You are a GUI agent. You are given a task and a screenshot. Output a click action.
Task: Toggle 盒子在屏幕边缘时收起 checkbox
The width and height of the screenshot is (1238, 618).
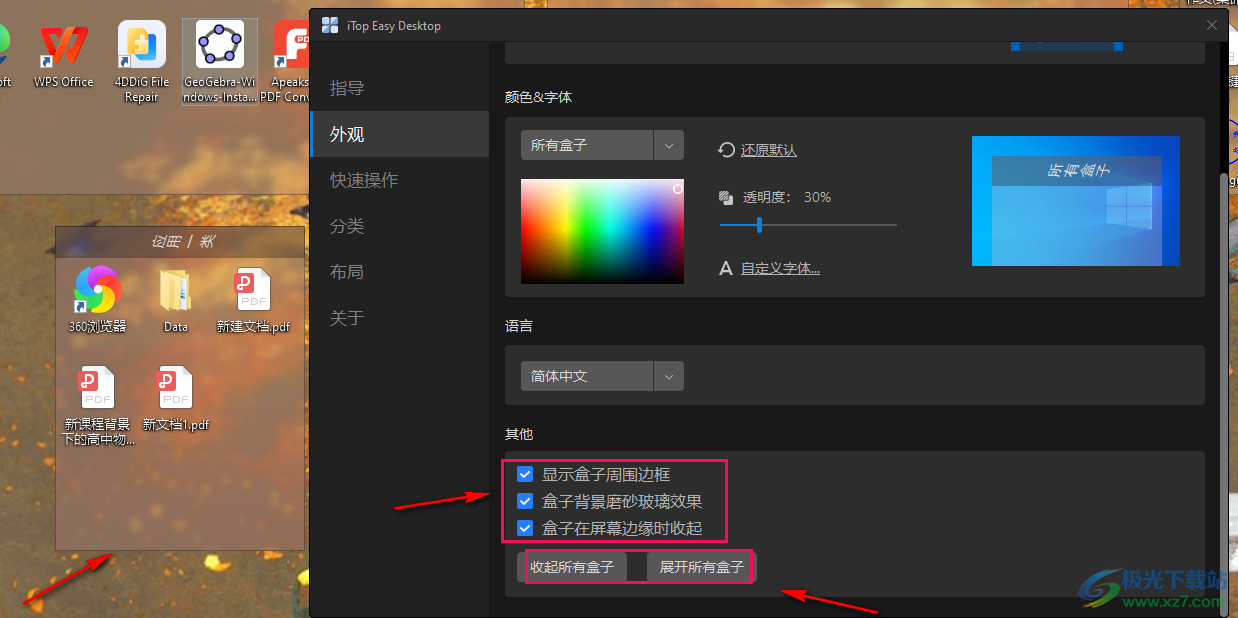[x=525, y=528]
